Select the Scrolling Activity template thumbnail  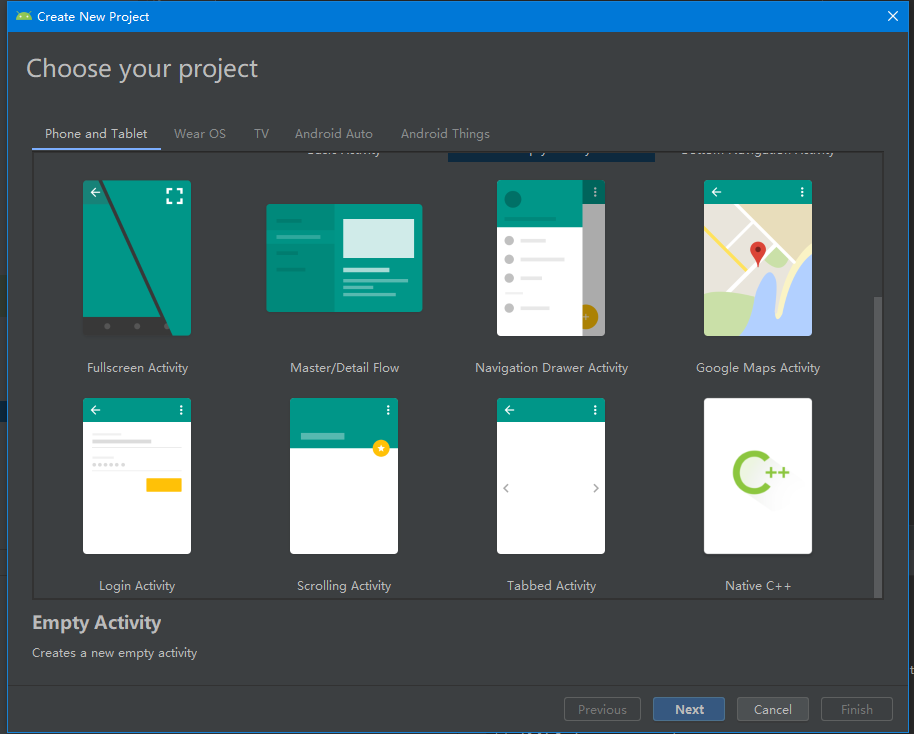pos(344,476)
